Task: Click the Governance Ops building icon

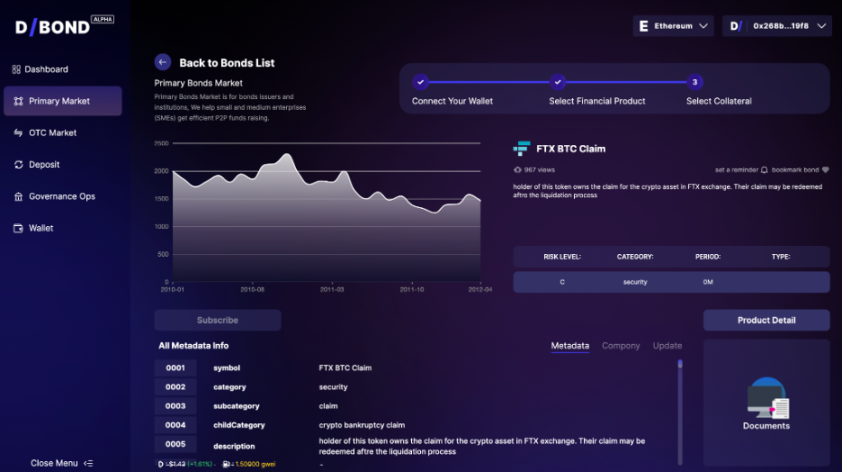Action: [x=18, y=196]
